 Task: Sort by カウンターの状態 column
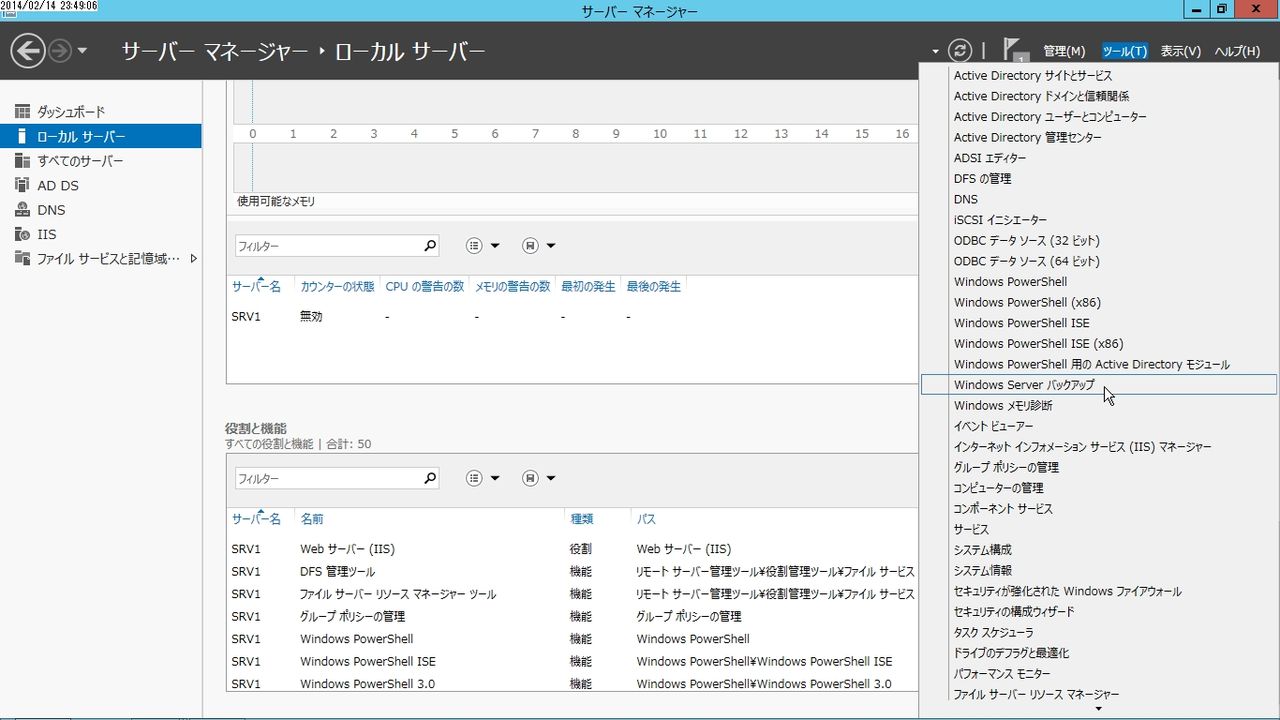[338, 287]
